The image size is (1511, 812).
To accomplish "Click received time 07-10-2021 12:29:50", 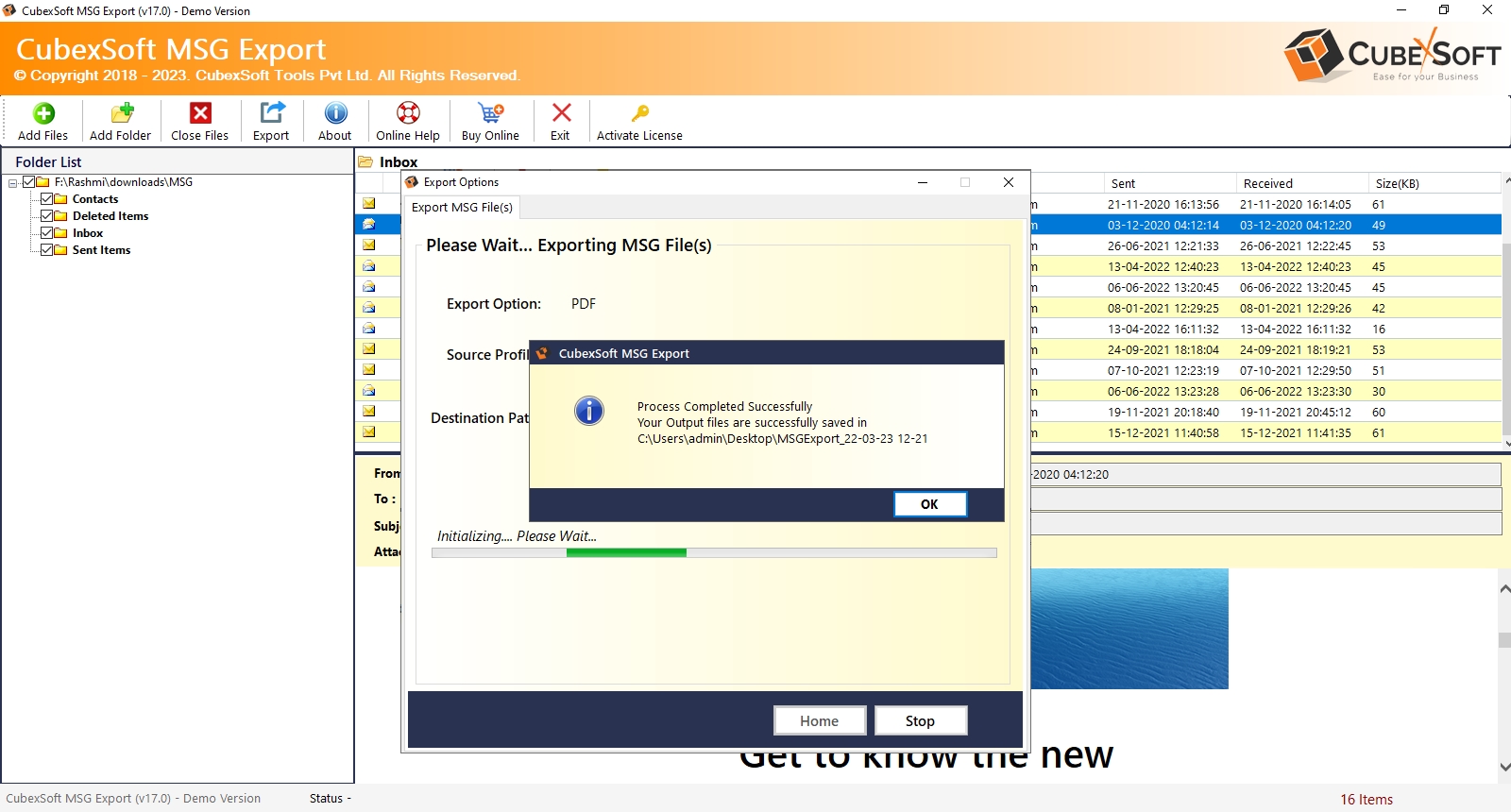I will (x=1296, y=370).
